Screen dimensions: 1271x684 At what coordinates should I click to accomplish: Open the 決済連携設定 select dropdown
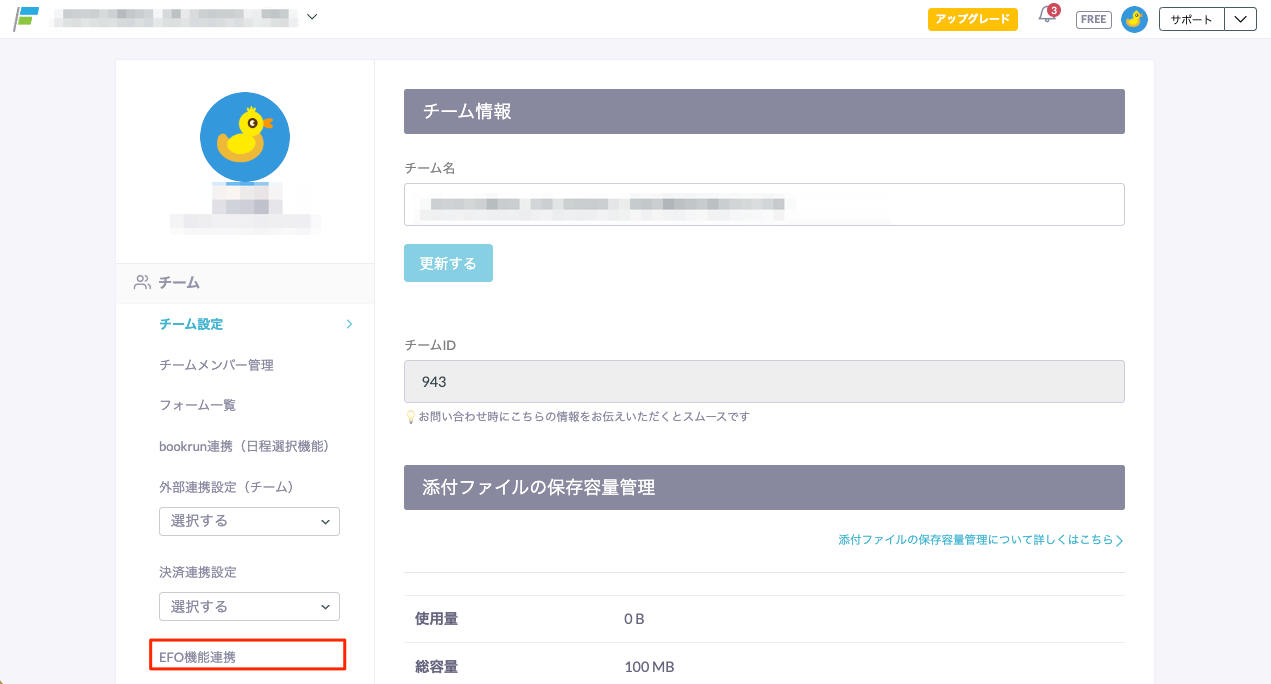249,607
